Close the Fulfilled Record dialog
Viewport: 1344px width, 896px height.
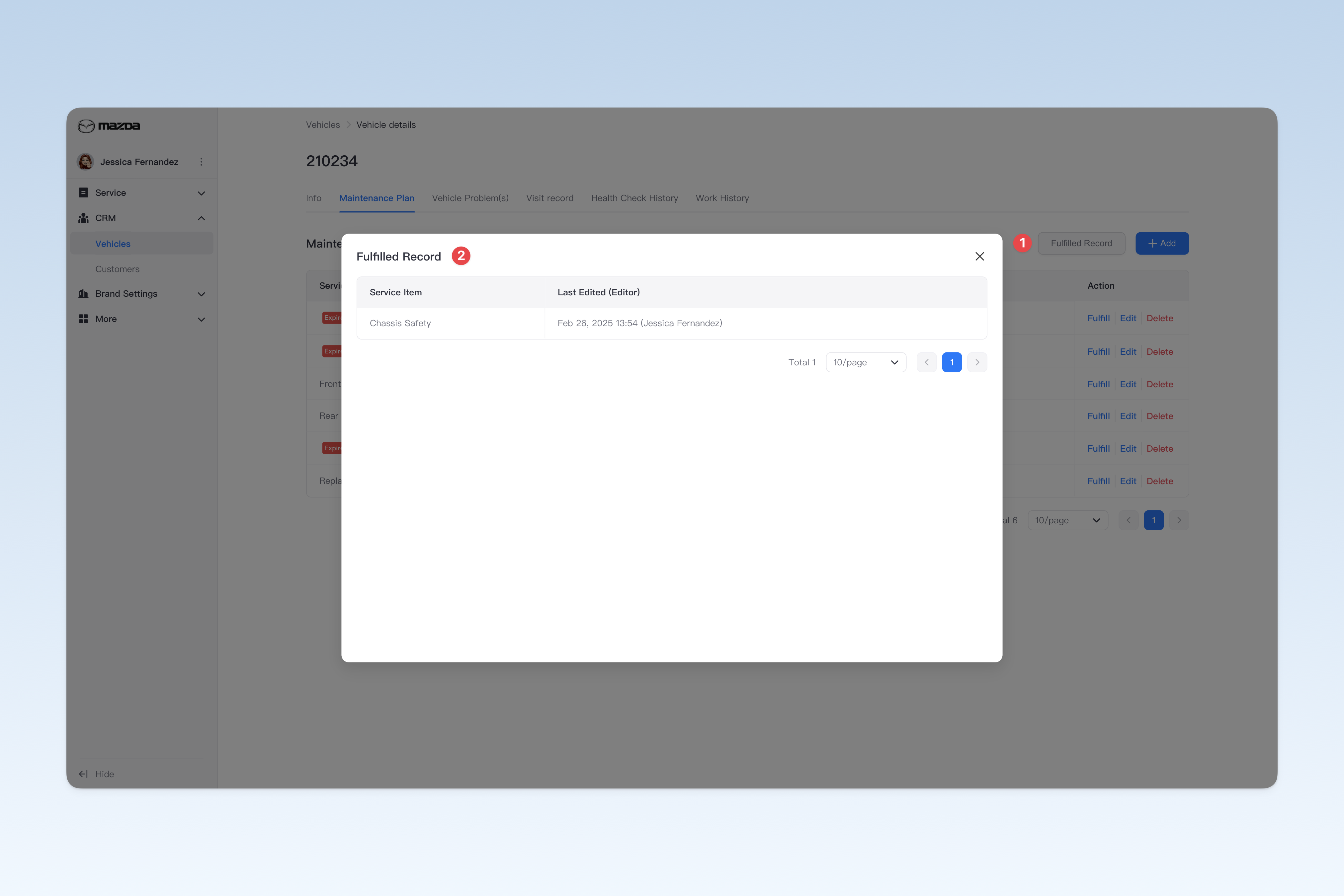pyautogui.click(x=979, y=257)
